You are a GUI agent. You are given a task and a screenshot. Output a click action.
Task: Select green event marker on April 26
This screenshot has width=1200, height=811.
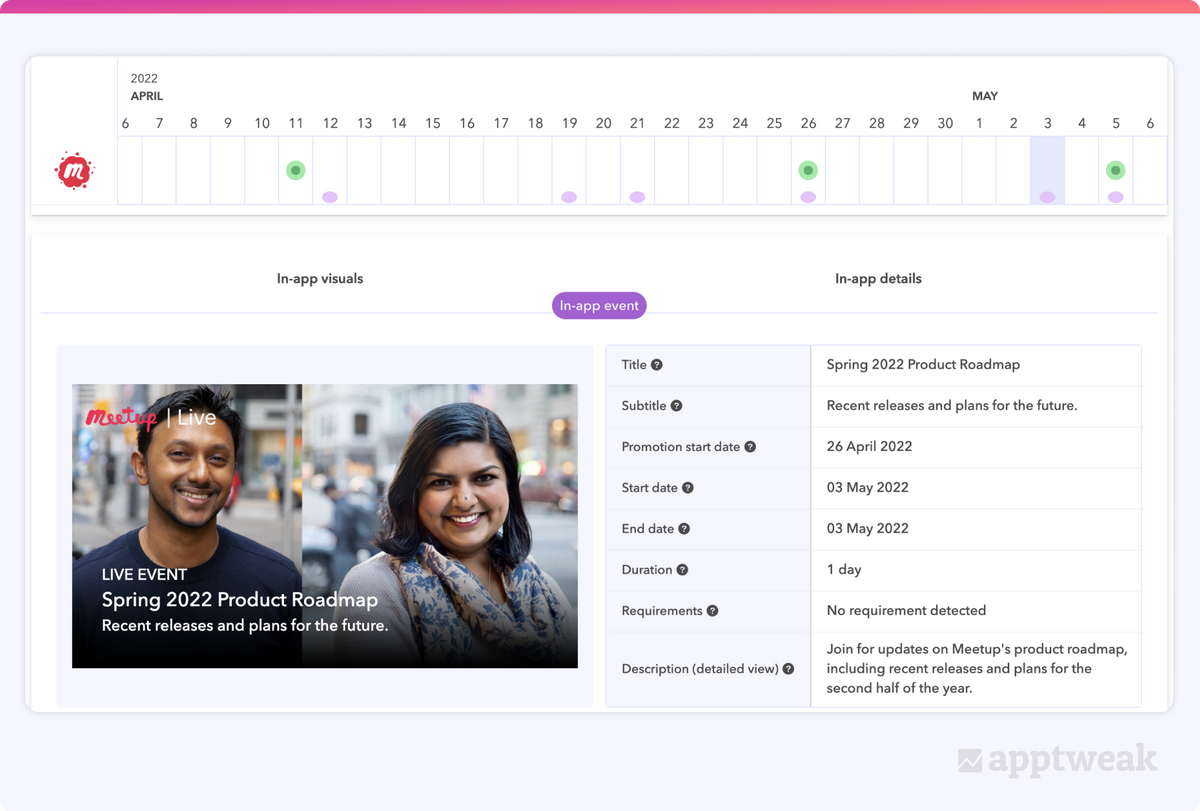[808, 170]
